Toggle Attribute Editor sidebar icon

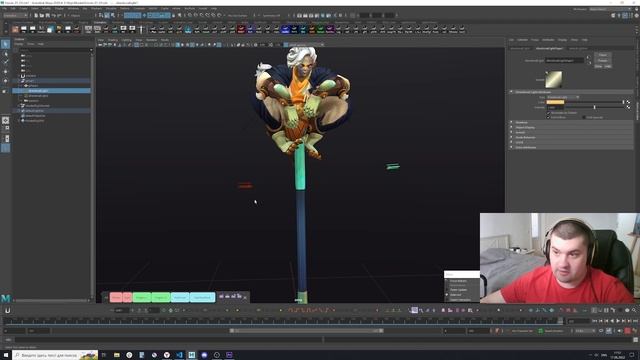[625, 15]
